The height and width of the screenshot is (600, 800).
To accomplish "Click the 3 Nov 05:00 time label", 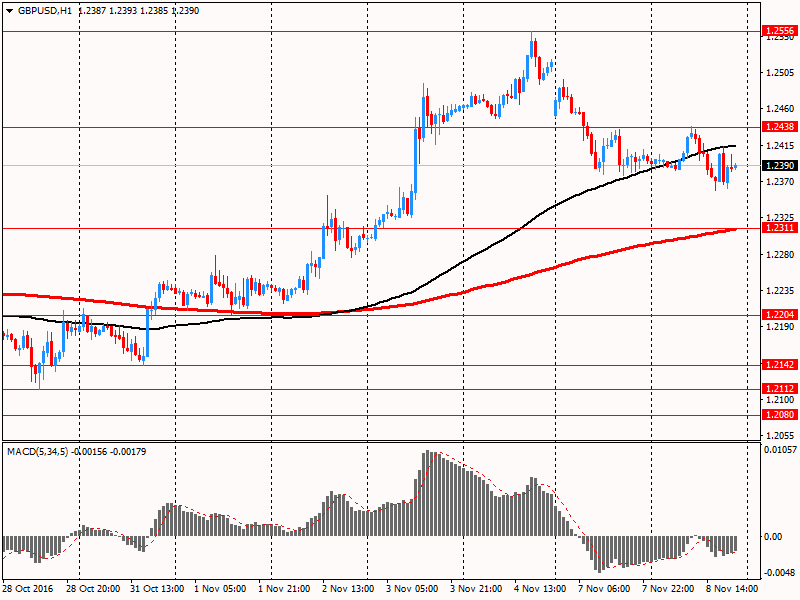I will pyautogui.click(x=412, y=588).
